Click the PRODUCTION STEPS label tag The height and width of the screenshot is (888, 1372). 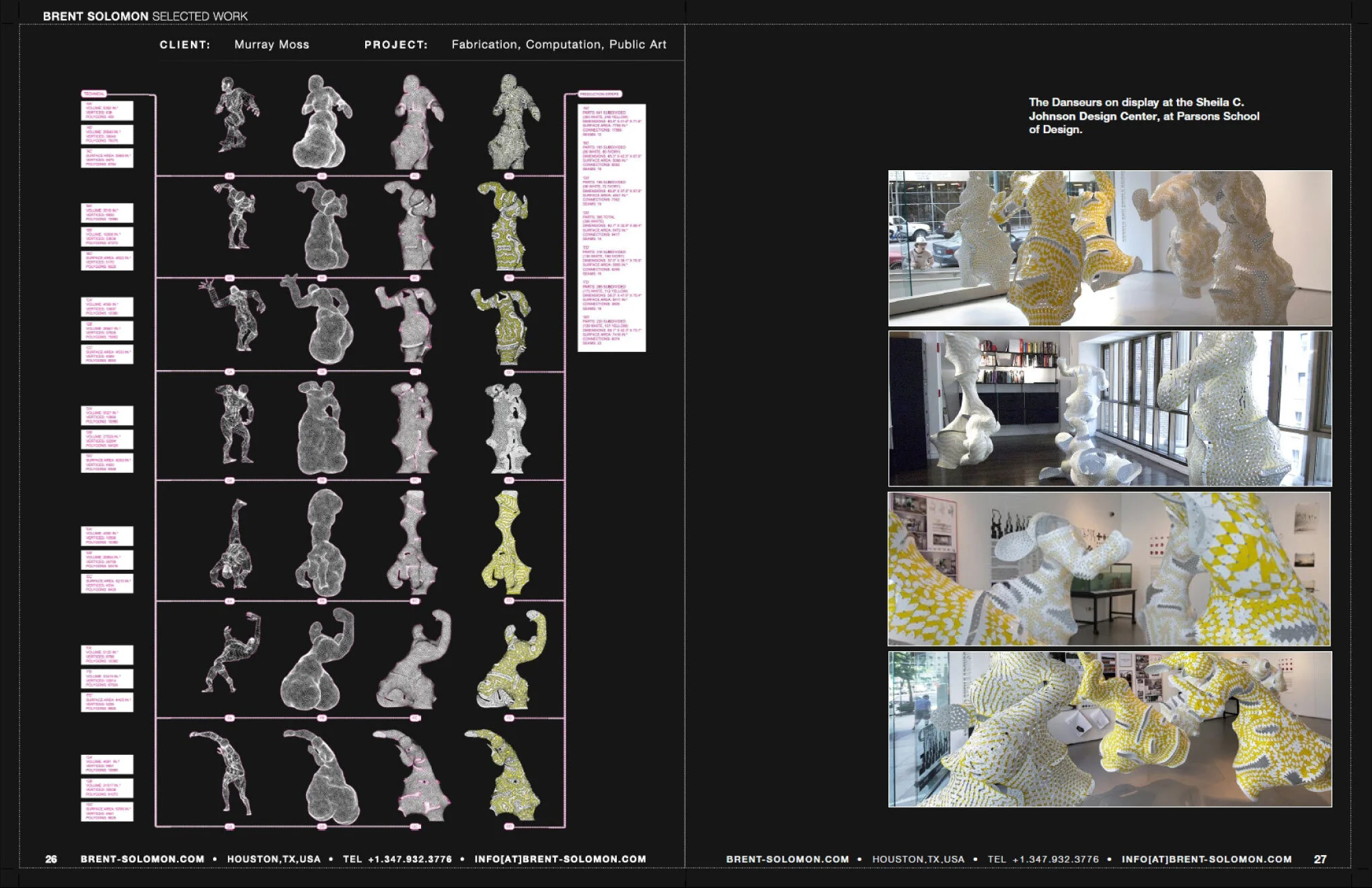600,94
